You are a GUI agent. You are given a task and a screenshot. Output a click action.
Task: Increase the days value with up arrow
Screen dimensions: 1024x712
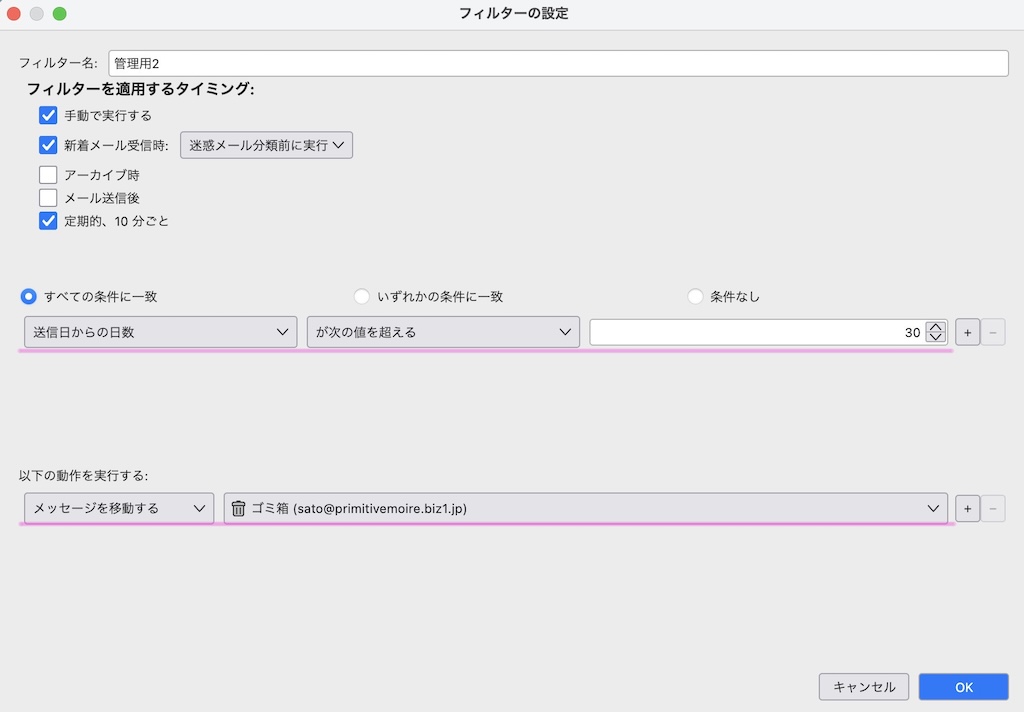click(x=936, y=327)
